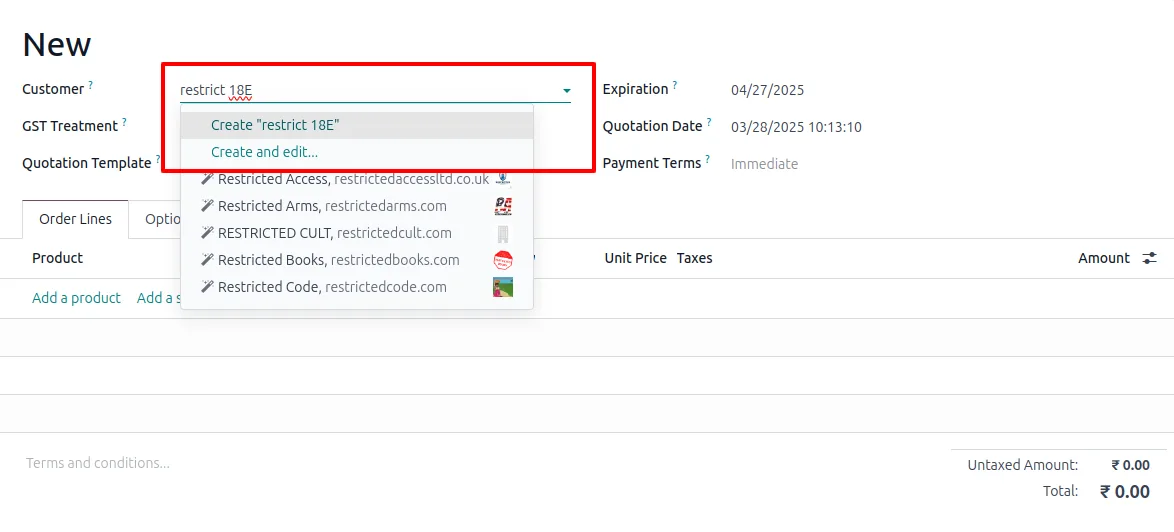Click Restricted Books red logo
1174x532 pixels.
[x=503, y=260]
